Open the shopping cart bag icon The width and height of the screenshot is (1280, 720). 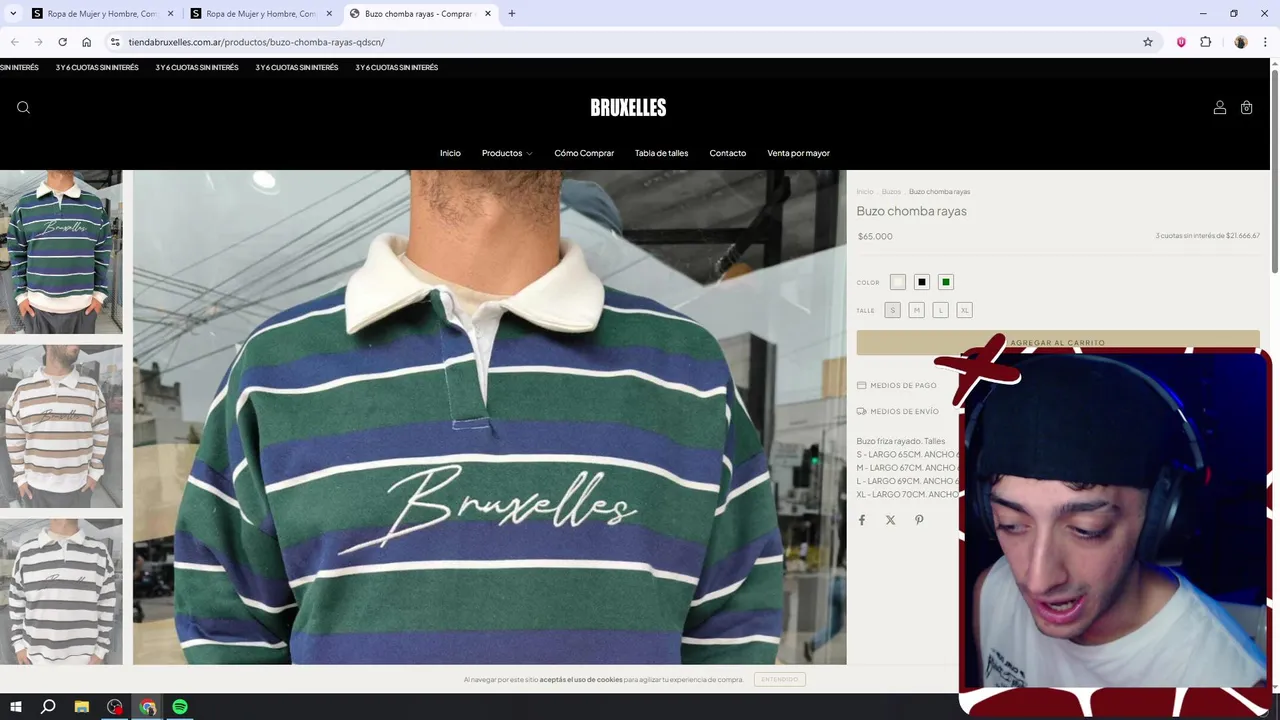coord(1246,108)
